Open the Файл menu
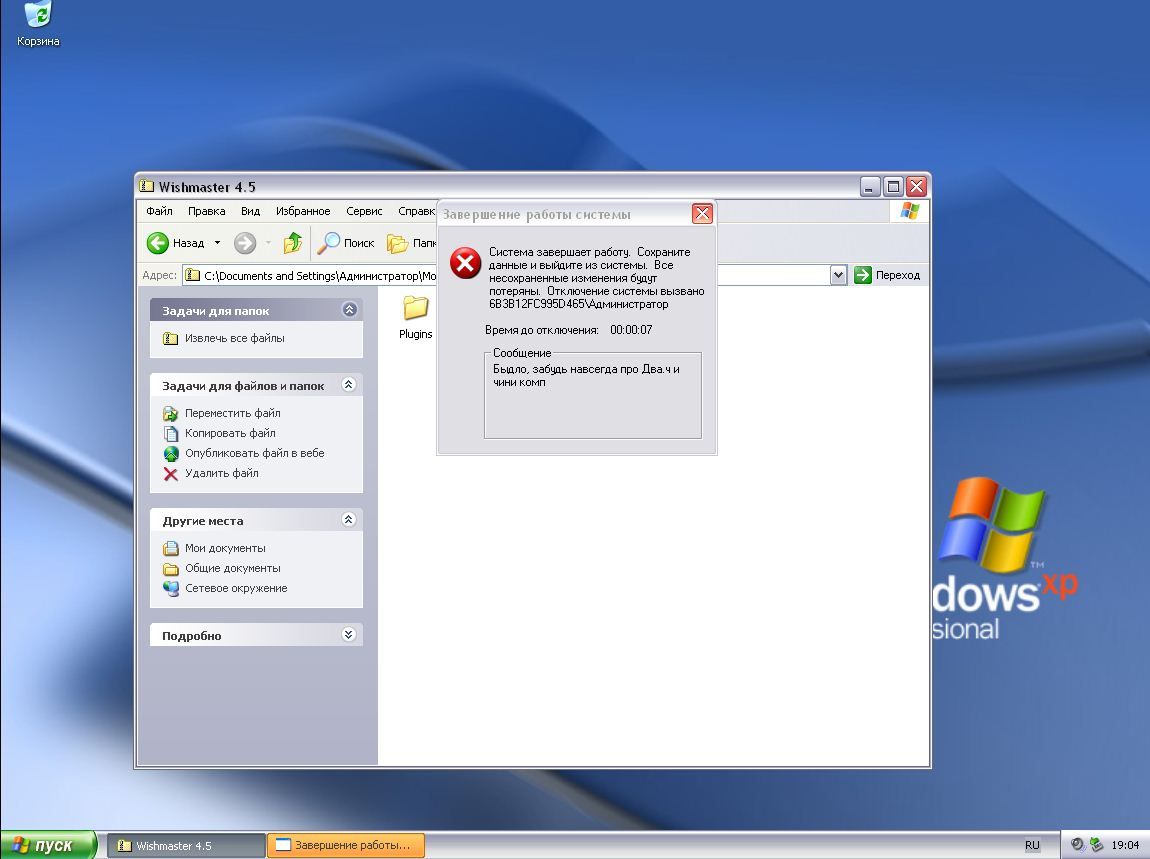 click(x=159, y=211)
